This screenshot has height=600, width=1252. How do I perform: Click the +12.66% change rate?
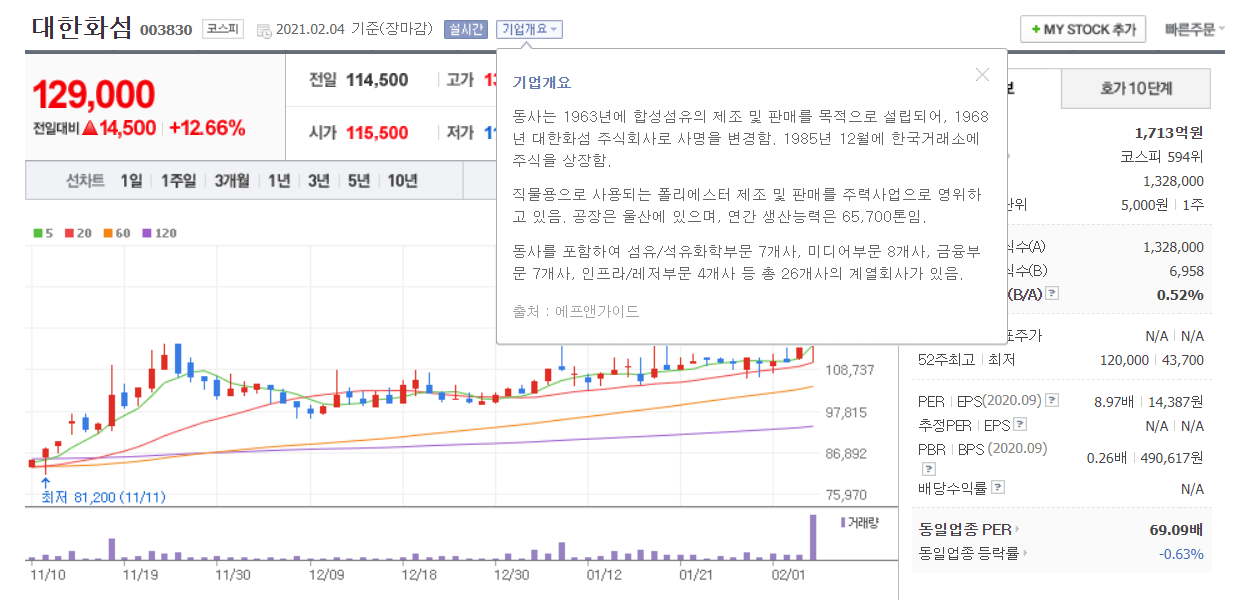[x=207, y=128]
